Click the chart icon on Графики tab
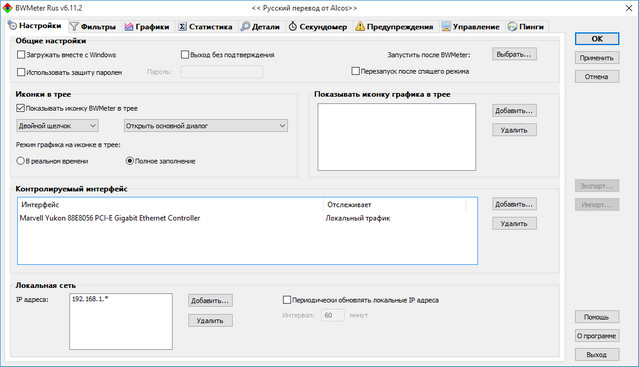The image size is (639, 367). pyautogui.click(x=129, y=26)
